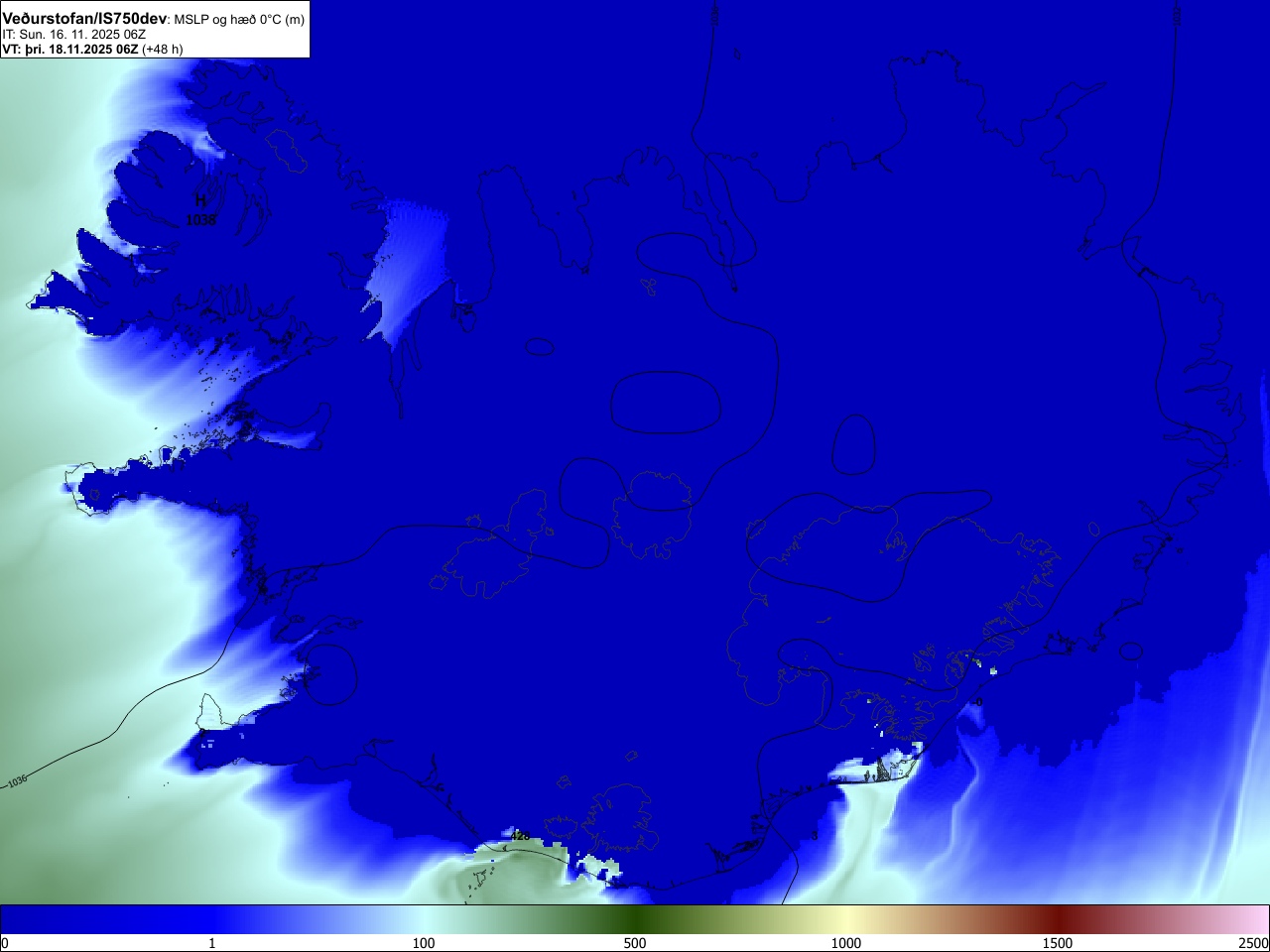Click the color scale label "1000"
The width and height of the screenshot is (1270, 952).
pos(846,943)
